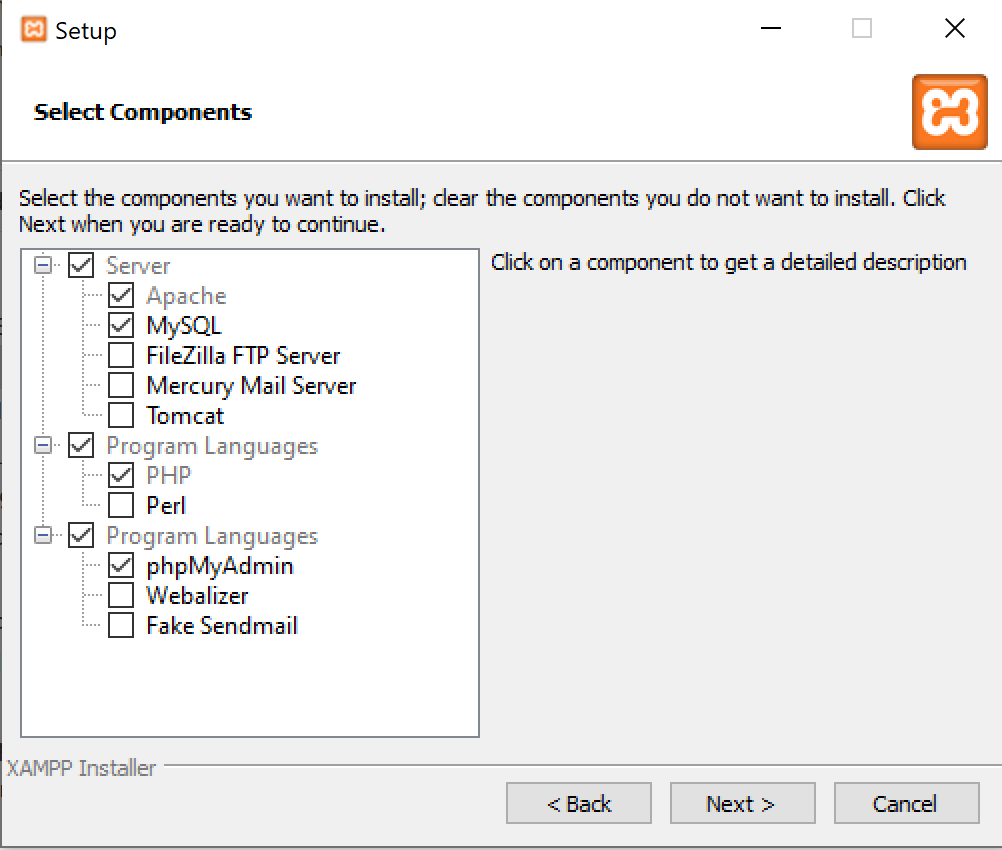Collapse the Server tree group

[42, 266]
